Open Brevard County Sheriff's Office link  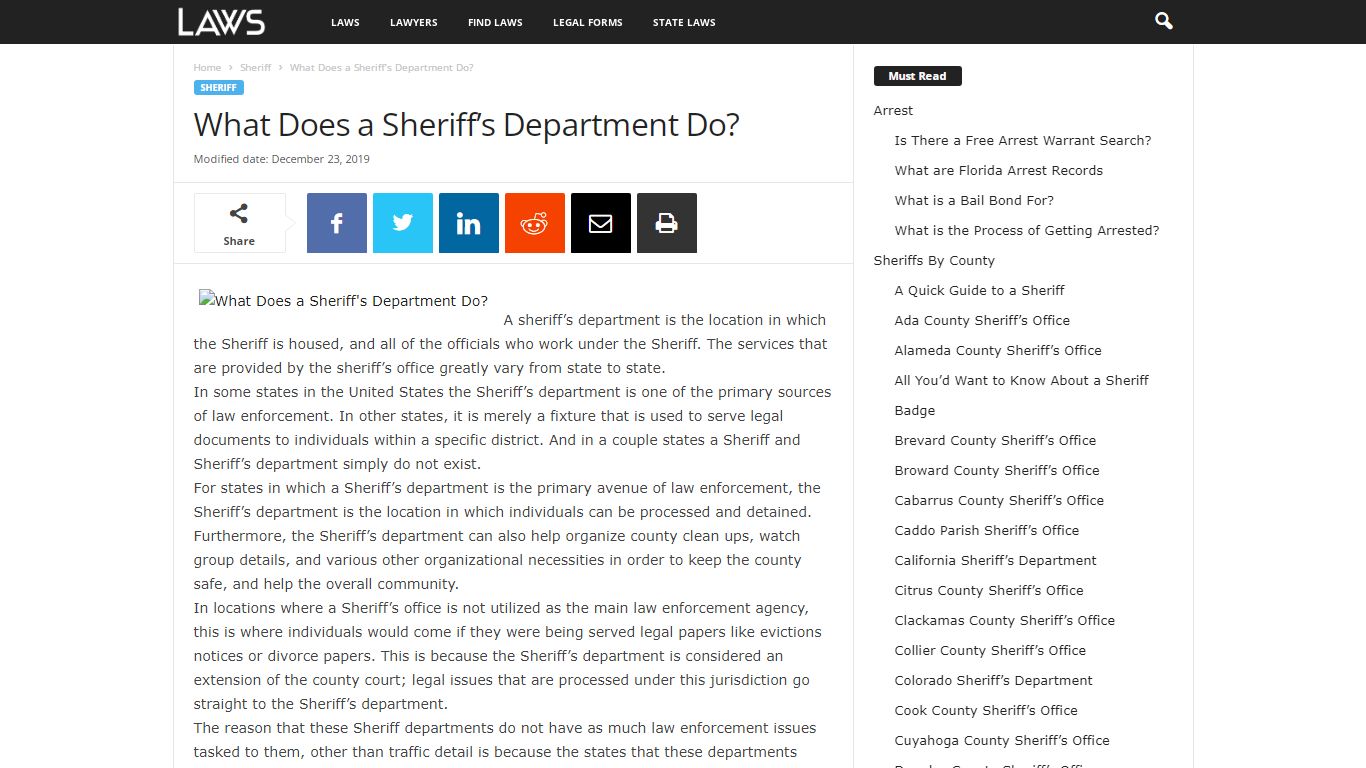995,441
